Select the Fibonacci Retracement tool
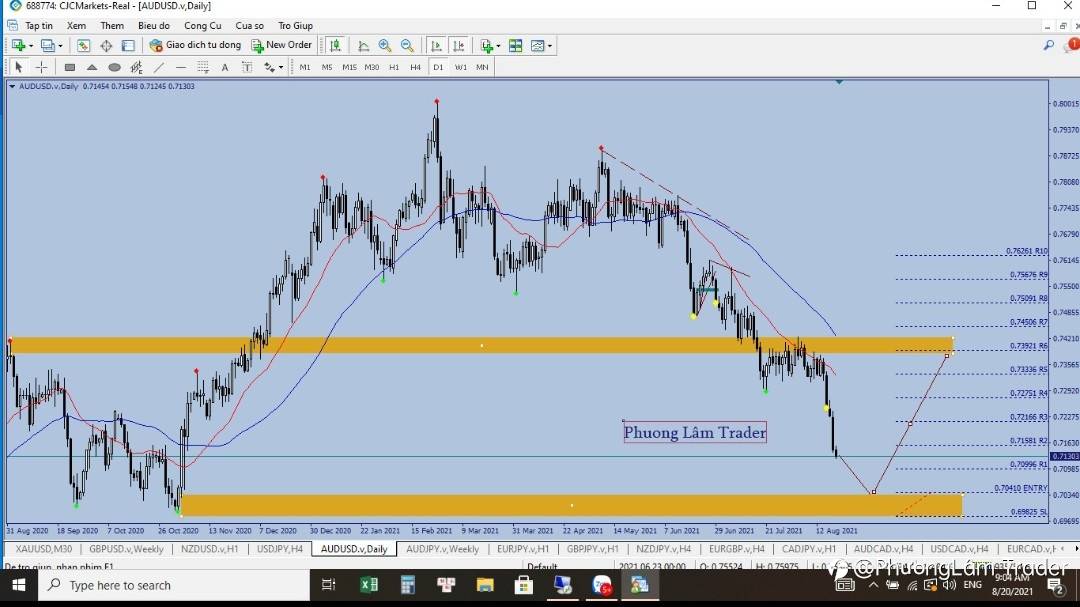1080x607 pixels. tap(202, 67)
